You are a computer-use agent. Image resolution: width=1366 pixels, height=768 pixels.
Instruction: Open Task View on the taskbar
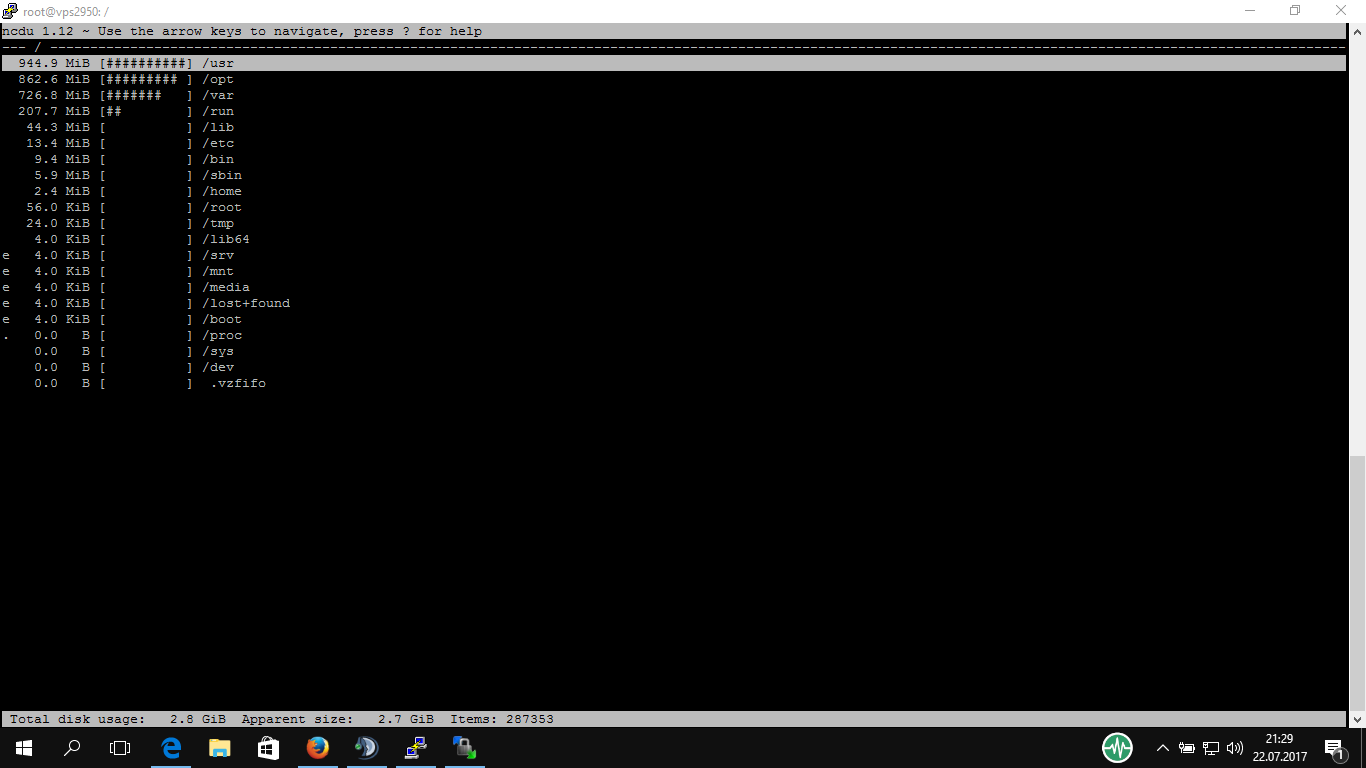point(120,747)
